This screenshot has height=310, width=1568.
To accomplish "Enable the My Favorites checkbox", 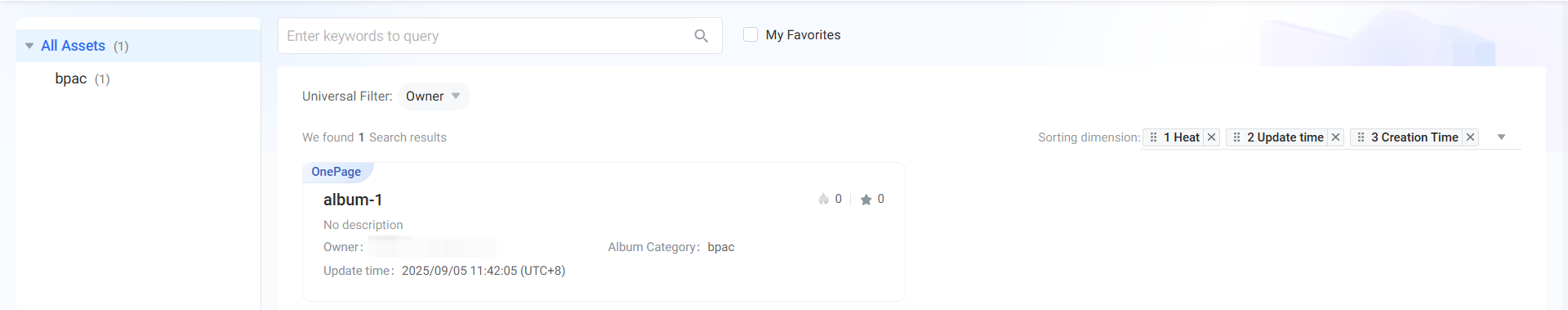I will 751,34.
